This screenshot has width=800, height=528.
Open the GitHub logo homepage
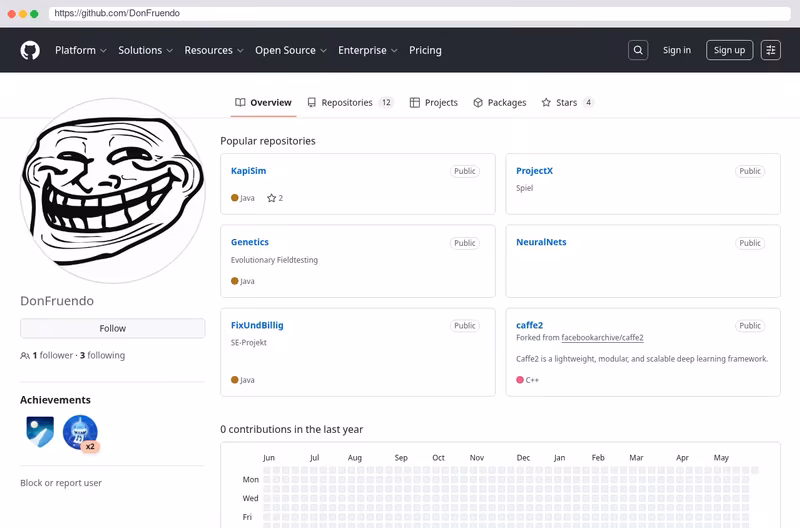pos(30,50)
